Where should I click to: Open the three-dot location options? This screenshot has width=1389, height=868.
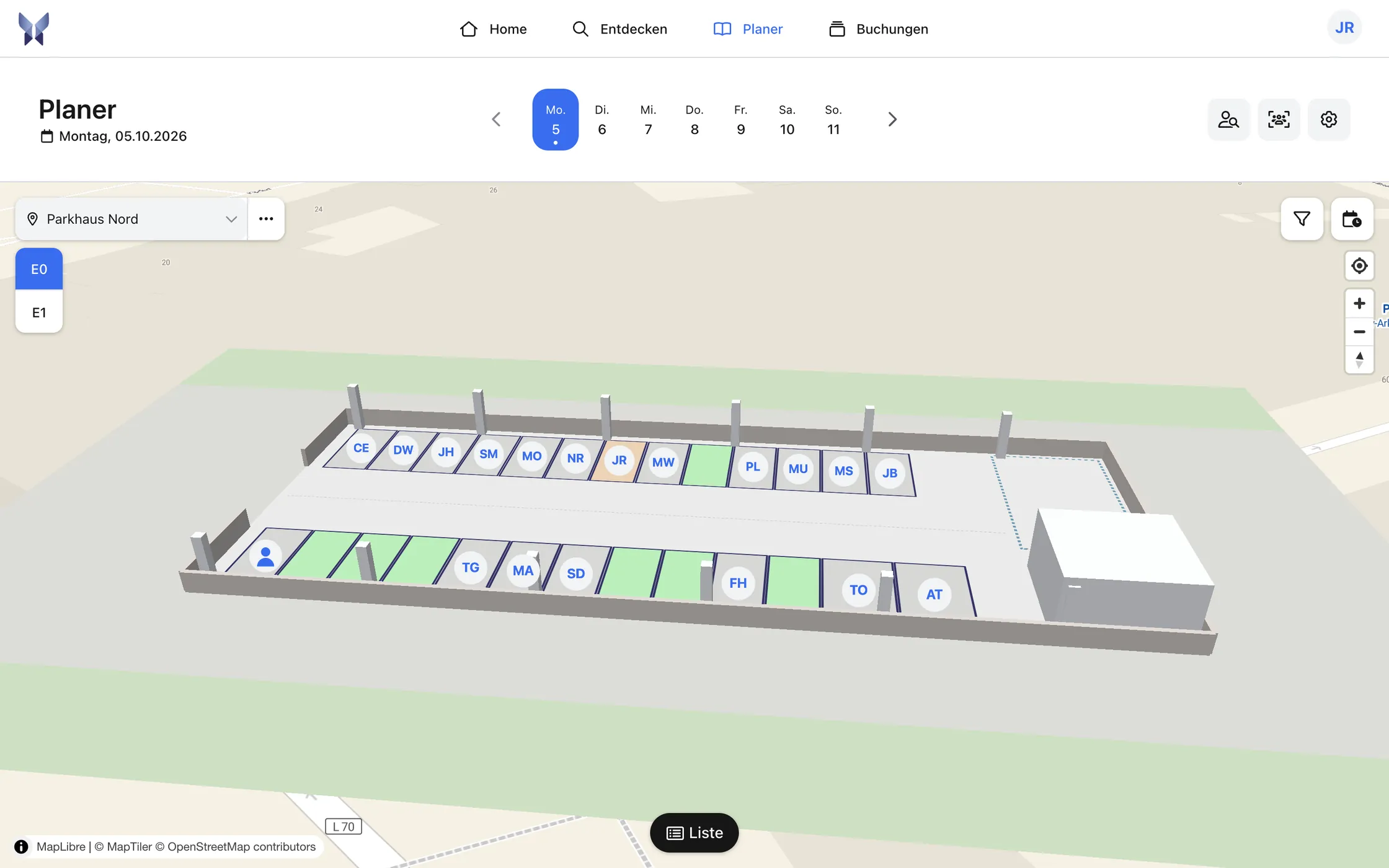pos(266,219)
